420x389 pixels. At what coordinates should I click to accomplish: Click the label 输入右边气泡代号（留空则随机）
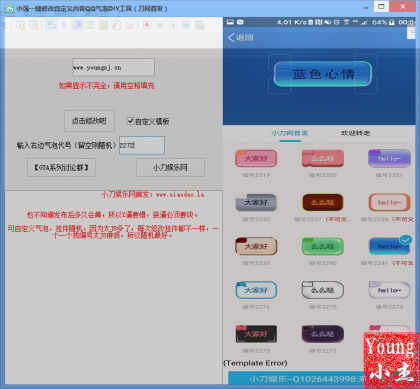(x=66, y=146)
